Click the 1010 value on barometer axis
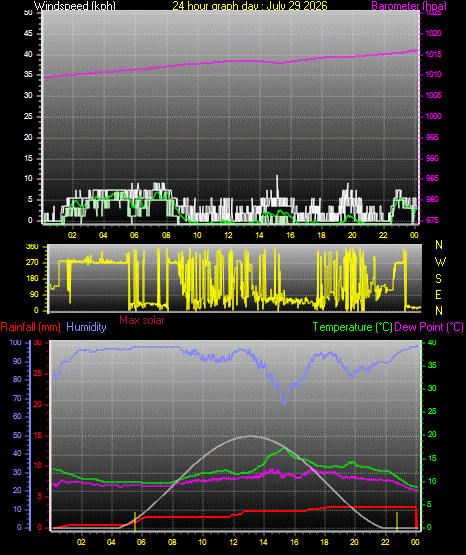The image size is (466, 555). (433, 74)
